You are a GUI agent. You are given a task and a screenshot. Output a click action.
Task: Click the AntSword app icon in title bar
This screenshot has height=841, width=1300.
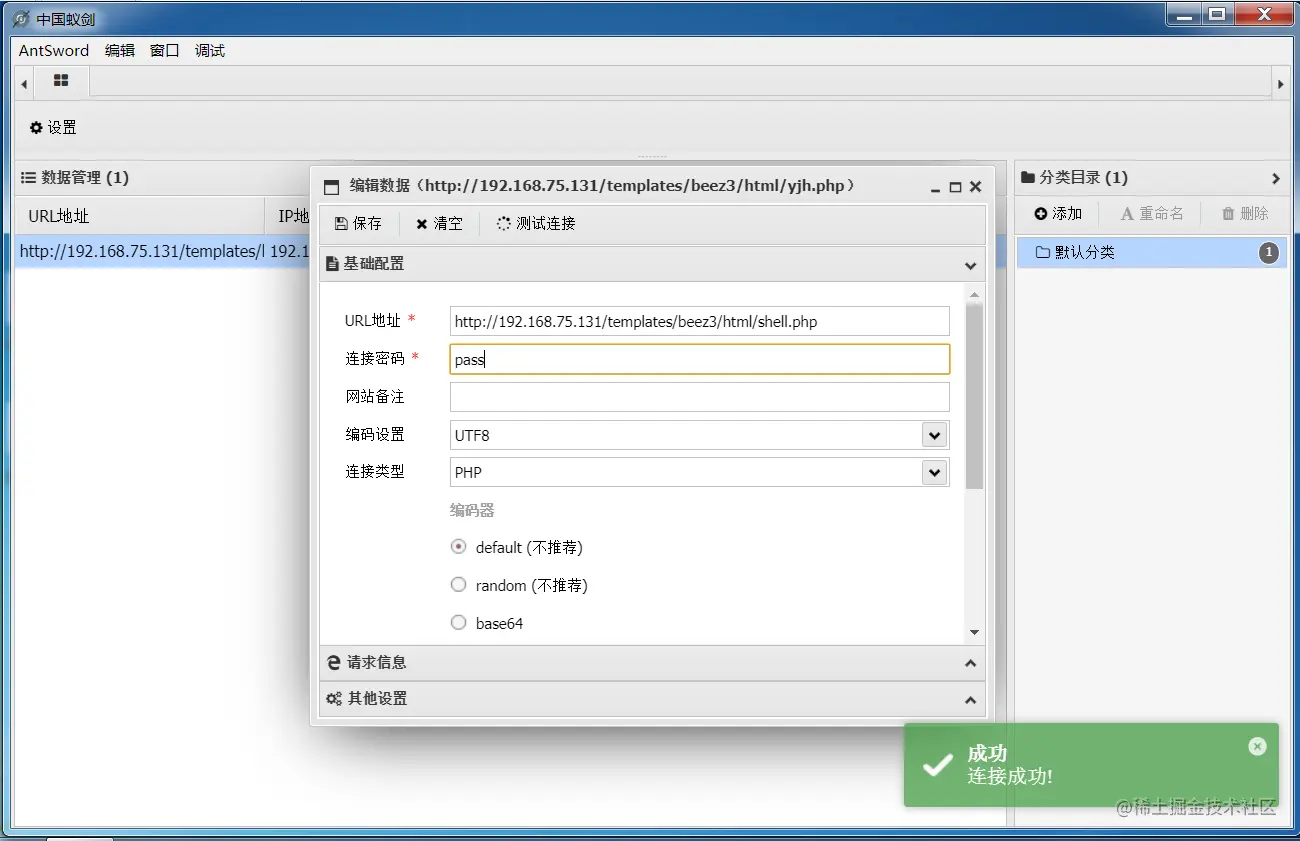click(20, 19)
